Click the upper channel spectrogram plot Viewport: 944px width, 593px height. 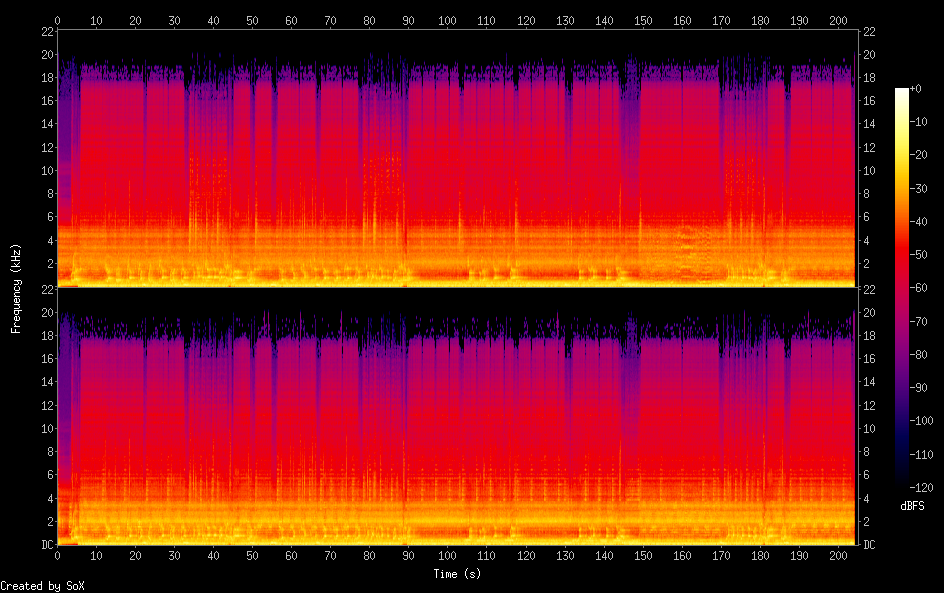[457, 159]
